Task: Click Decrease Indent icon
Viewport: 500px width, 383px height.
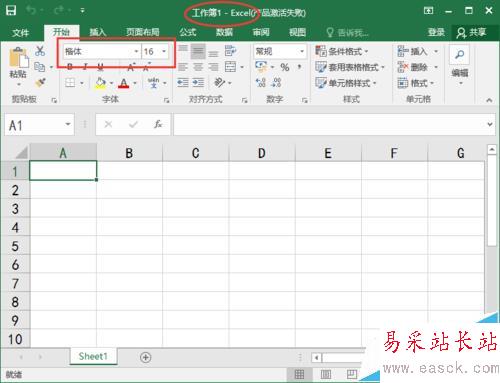Action: (183, 82)
